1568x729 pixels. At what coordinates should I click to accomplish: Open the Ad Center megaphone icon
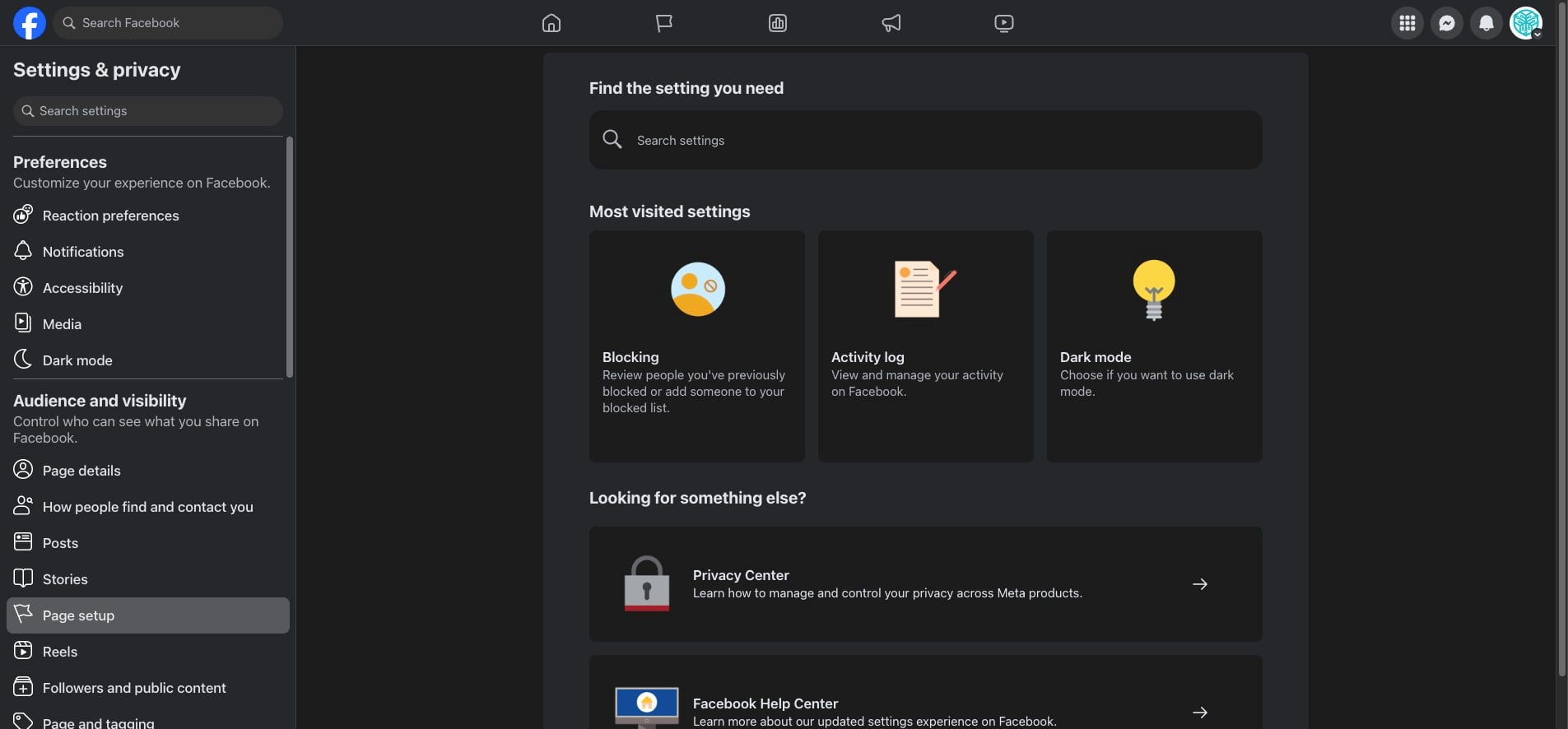[891, 23]
